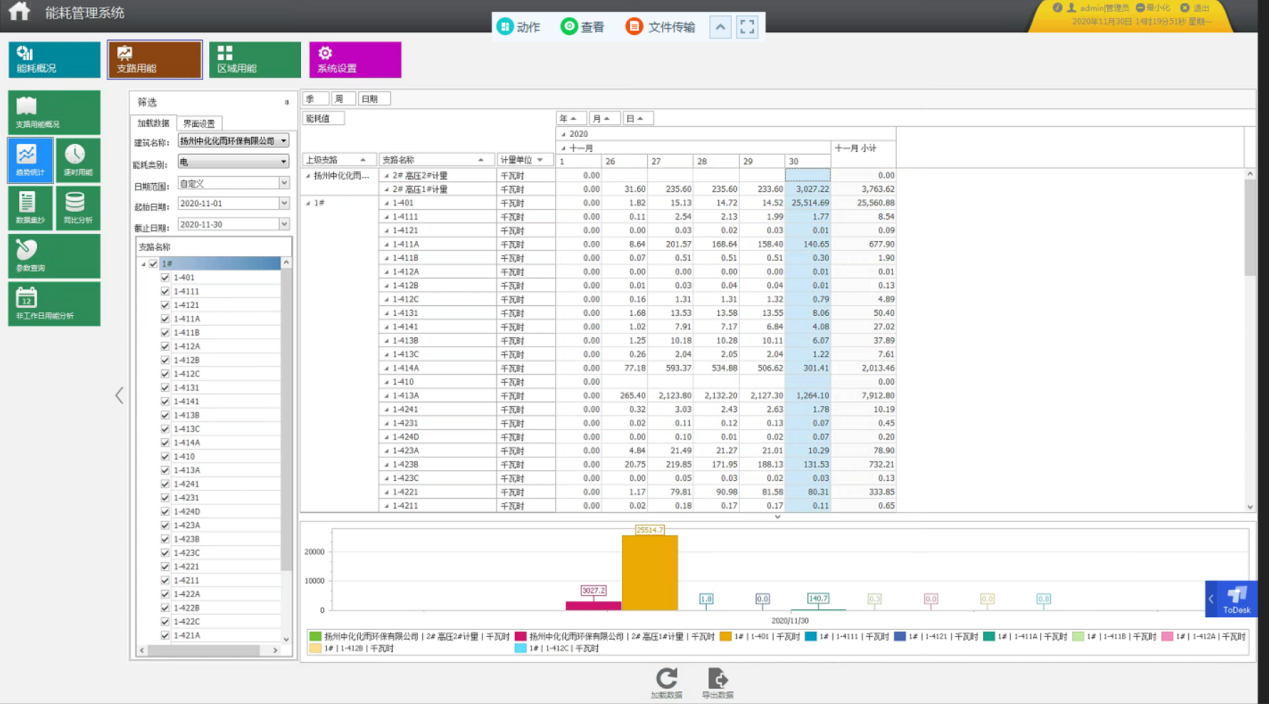Click the 1-401 orange legend swatch
The width and height of the screenshot is (1269, 704).
[726, 636]
